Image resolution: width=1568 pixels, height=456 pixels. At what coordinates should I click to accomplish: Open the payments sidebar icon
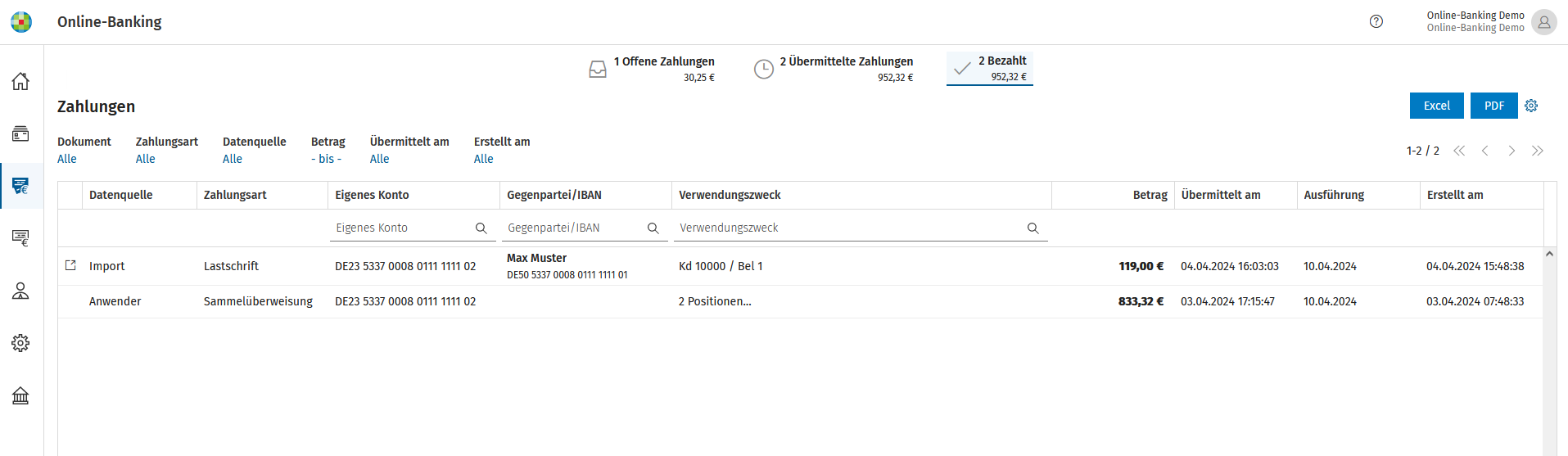point(20,186)
